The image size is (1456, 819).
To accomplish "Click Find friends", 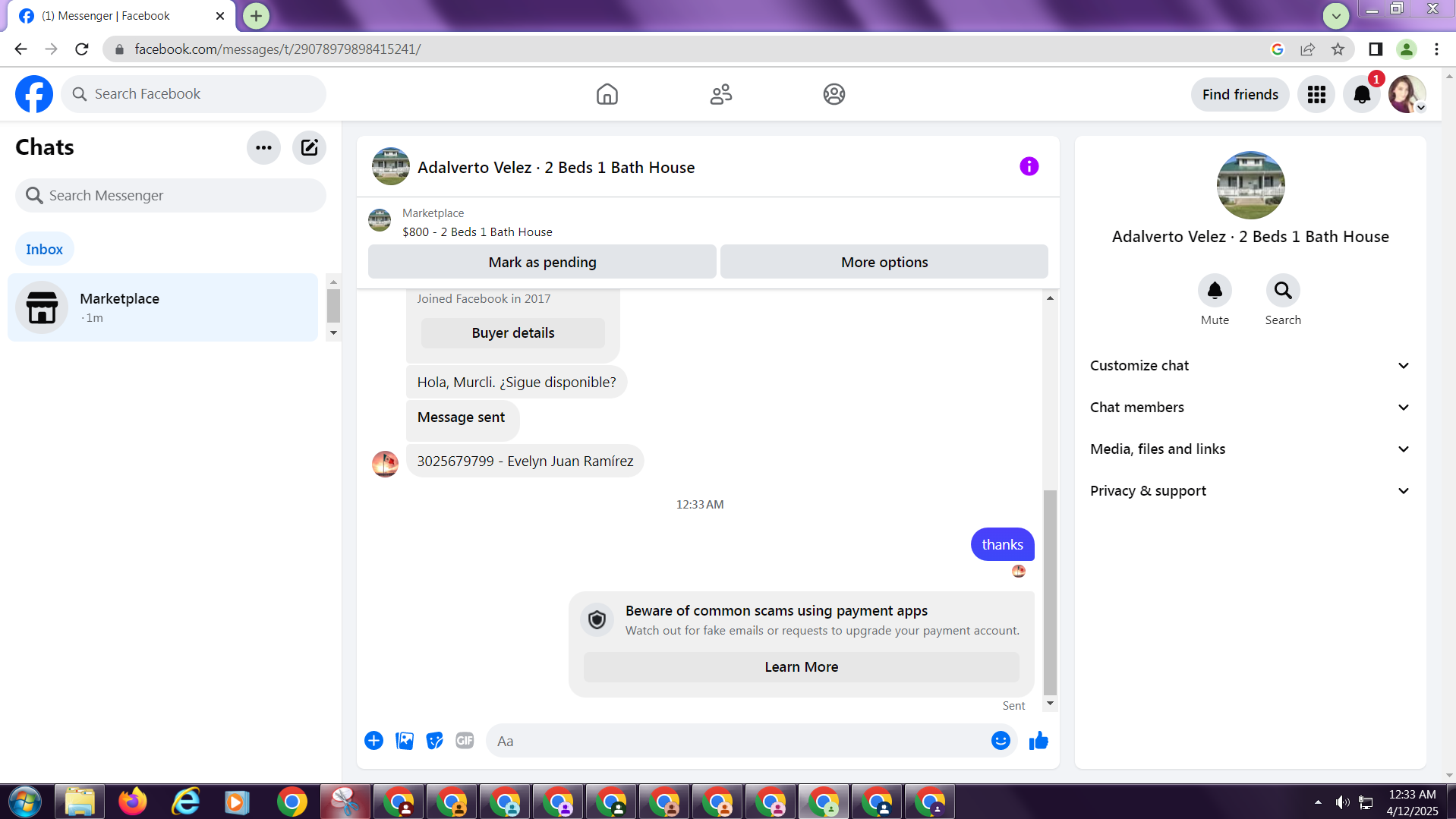I will pos(1240,94).
